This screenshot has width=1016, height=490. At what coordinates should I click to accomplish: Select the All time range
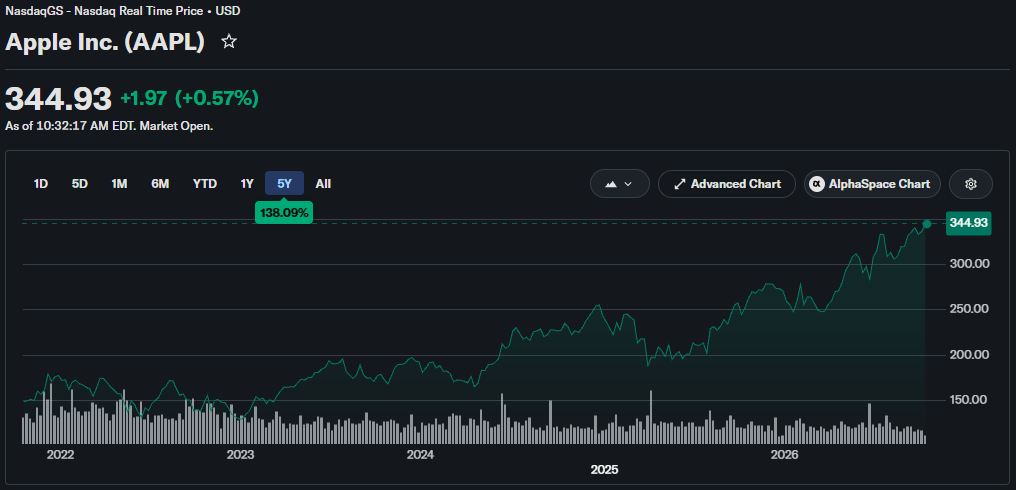pyautogui.click(x=323, y=183)
